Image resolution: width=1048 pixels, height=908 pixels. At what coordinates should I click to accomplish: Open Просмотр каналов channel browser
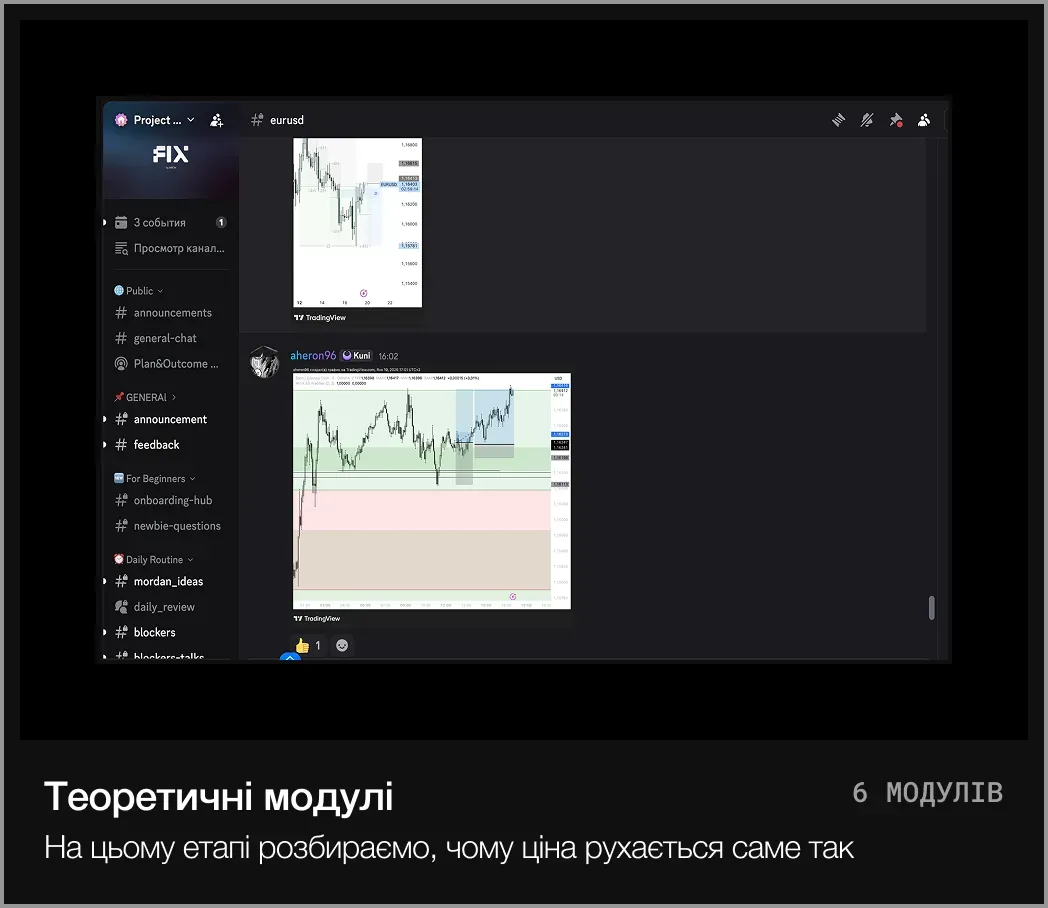178,248
